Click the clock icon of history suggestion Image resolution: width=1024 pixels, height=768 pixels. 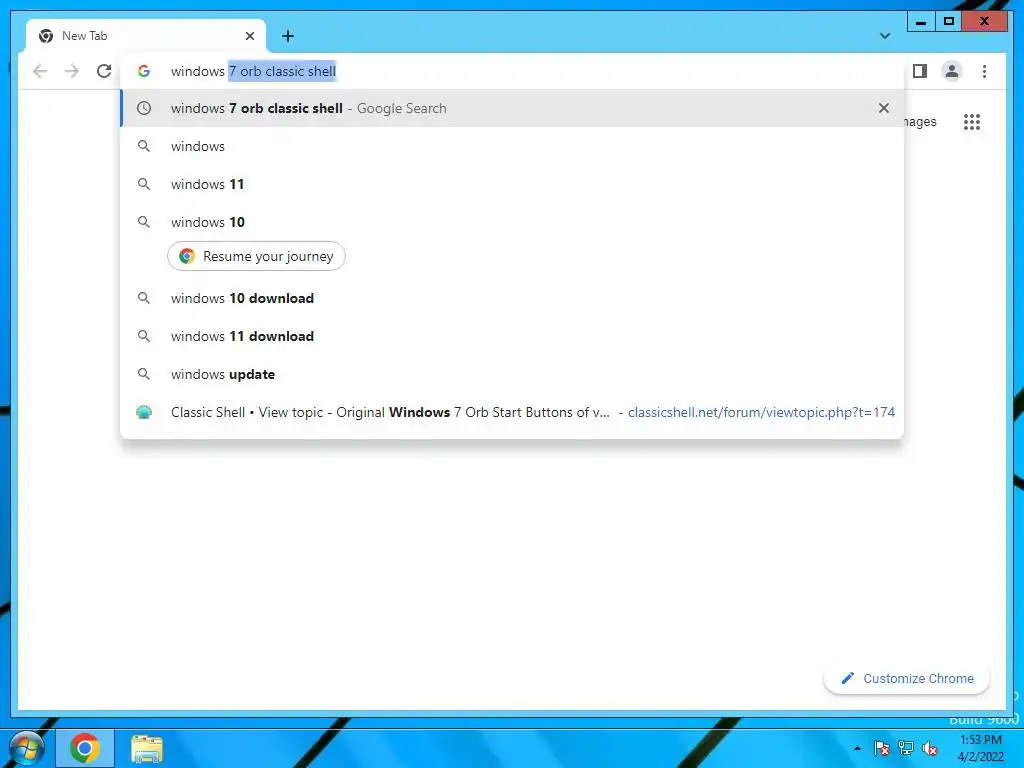tap(144, 108)
